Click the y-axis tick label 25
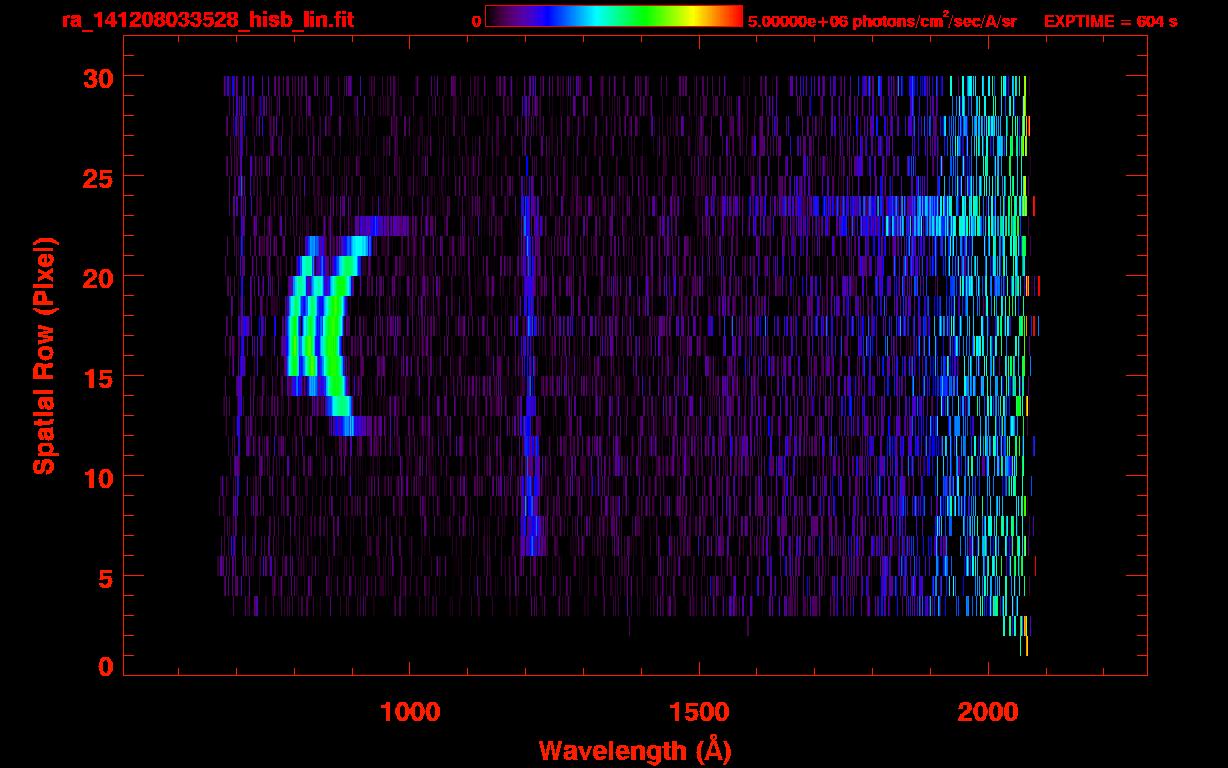1228x768 pixels. 98,177
